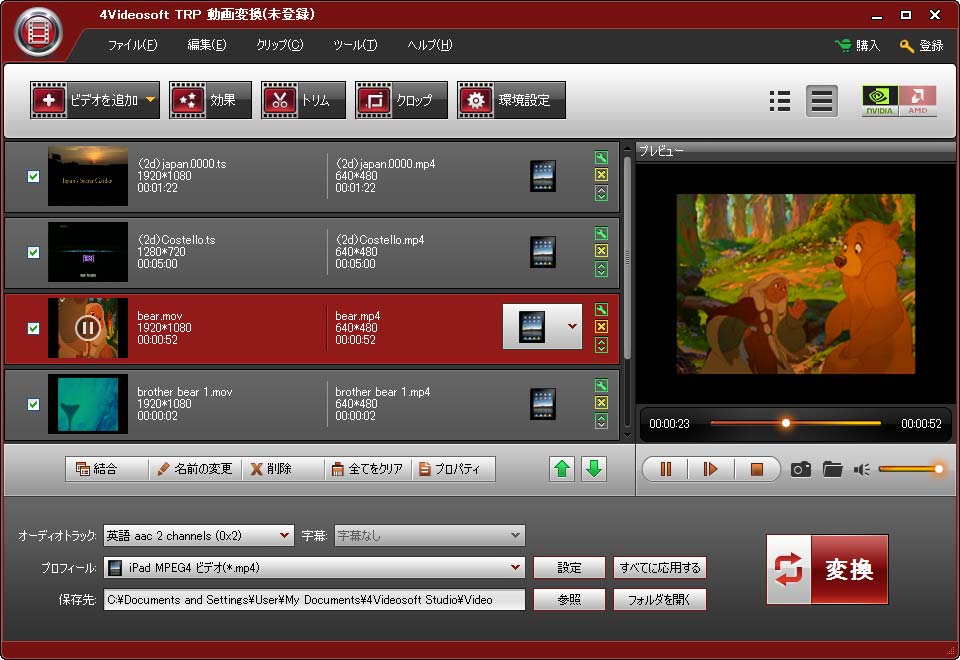
Task: Mute audio with the speaker icon
Action: tap(861, 469)
